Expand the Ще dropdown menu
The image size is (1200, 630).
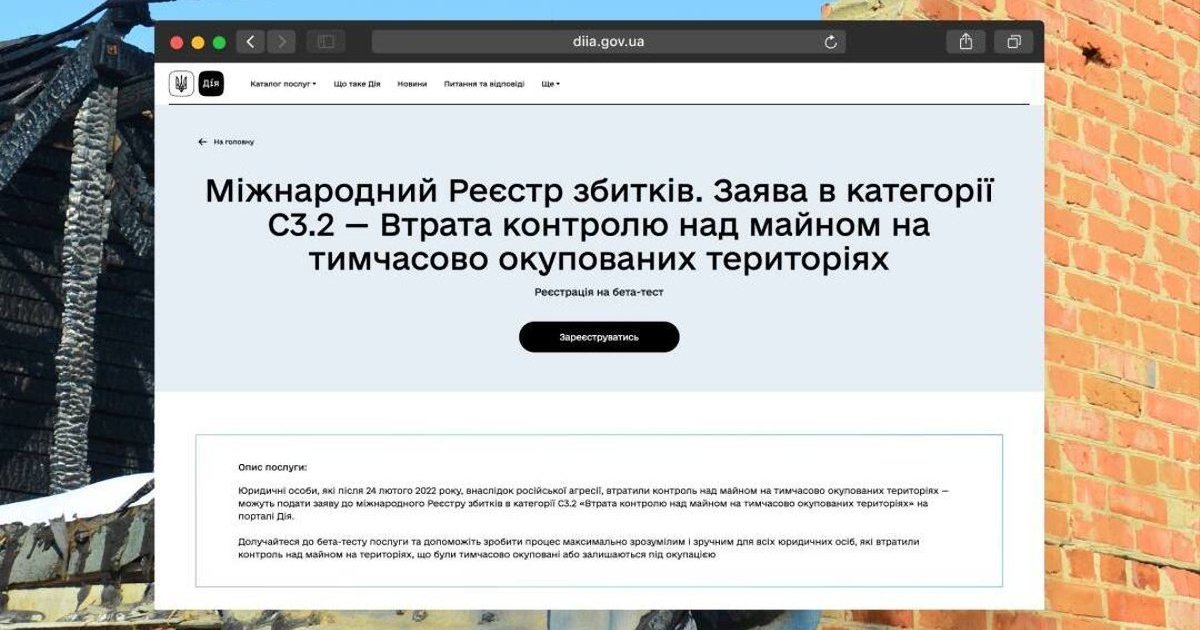click(550, 84)
